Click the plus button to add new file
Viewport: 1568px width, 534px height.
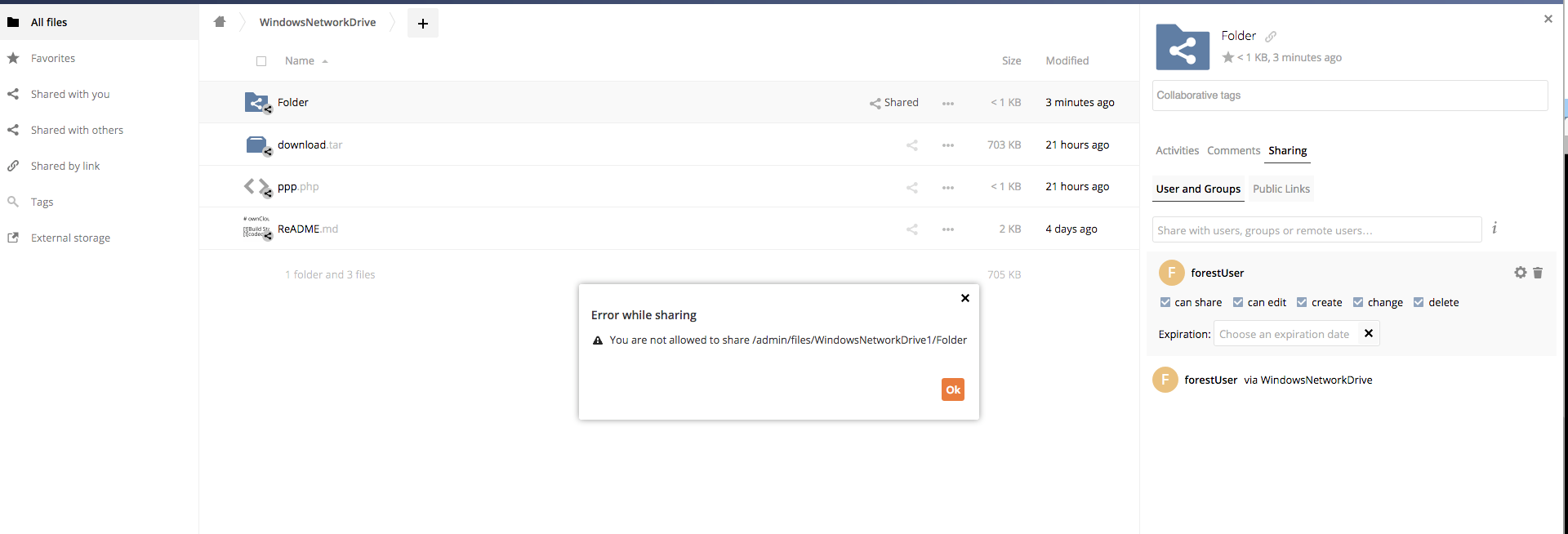click(423, 23)
